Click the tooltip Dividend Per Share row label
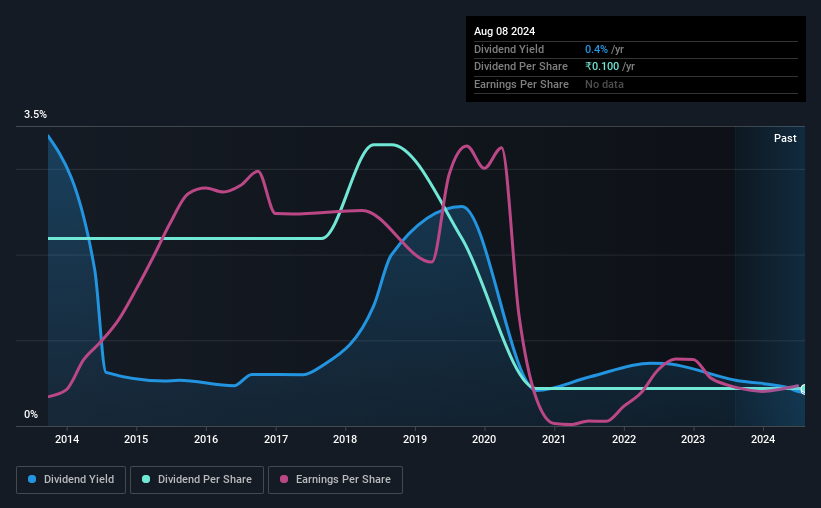821x508 pixels. [520, 67]
